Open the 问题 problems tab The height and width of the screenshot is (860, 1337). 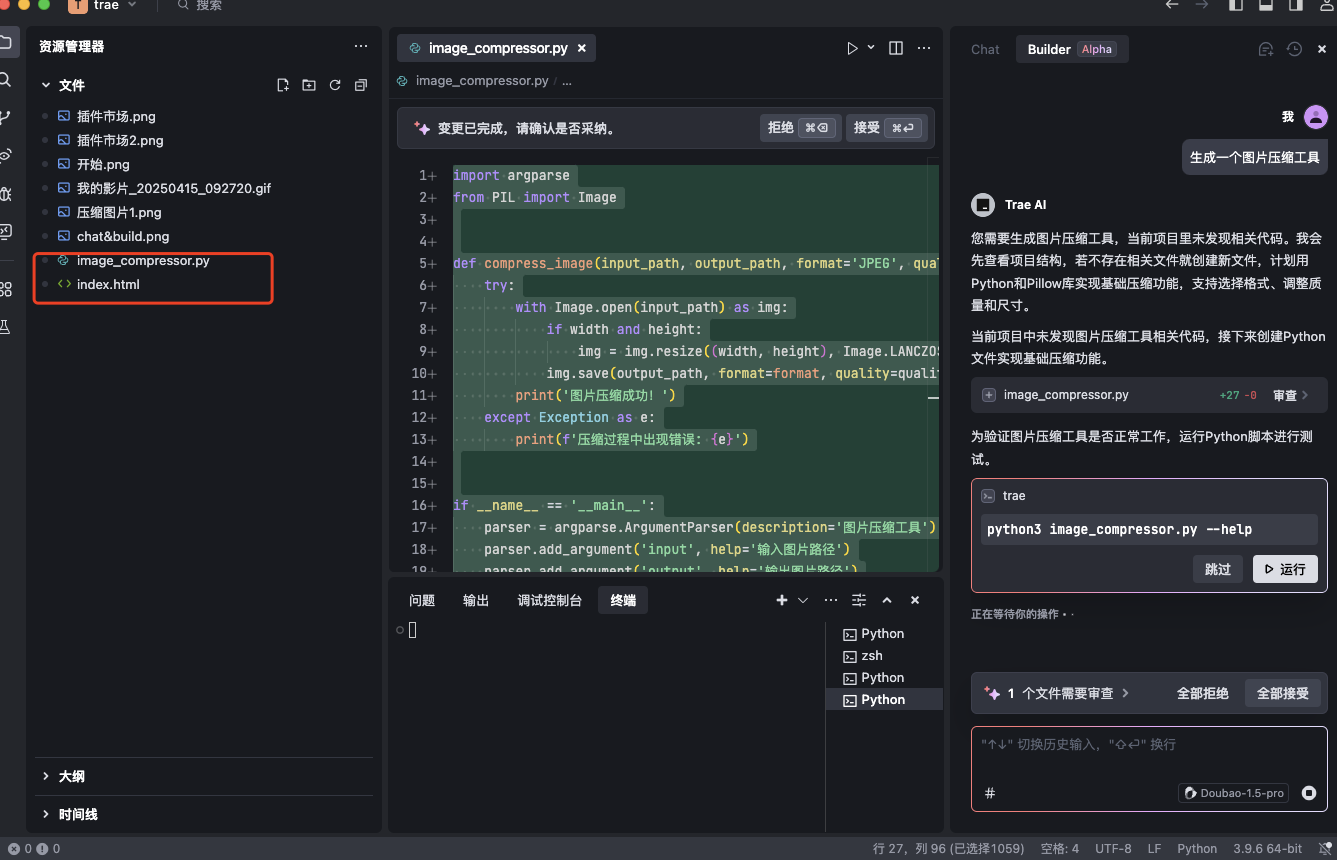pyautogui.click(x=422, y=600)
